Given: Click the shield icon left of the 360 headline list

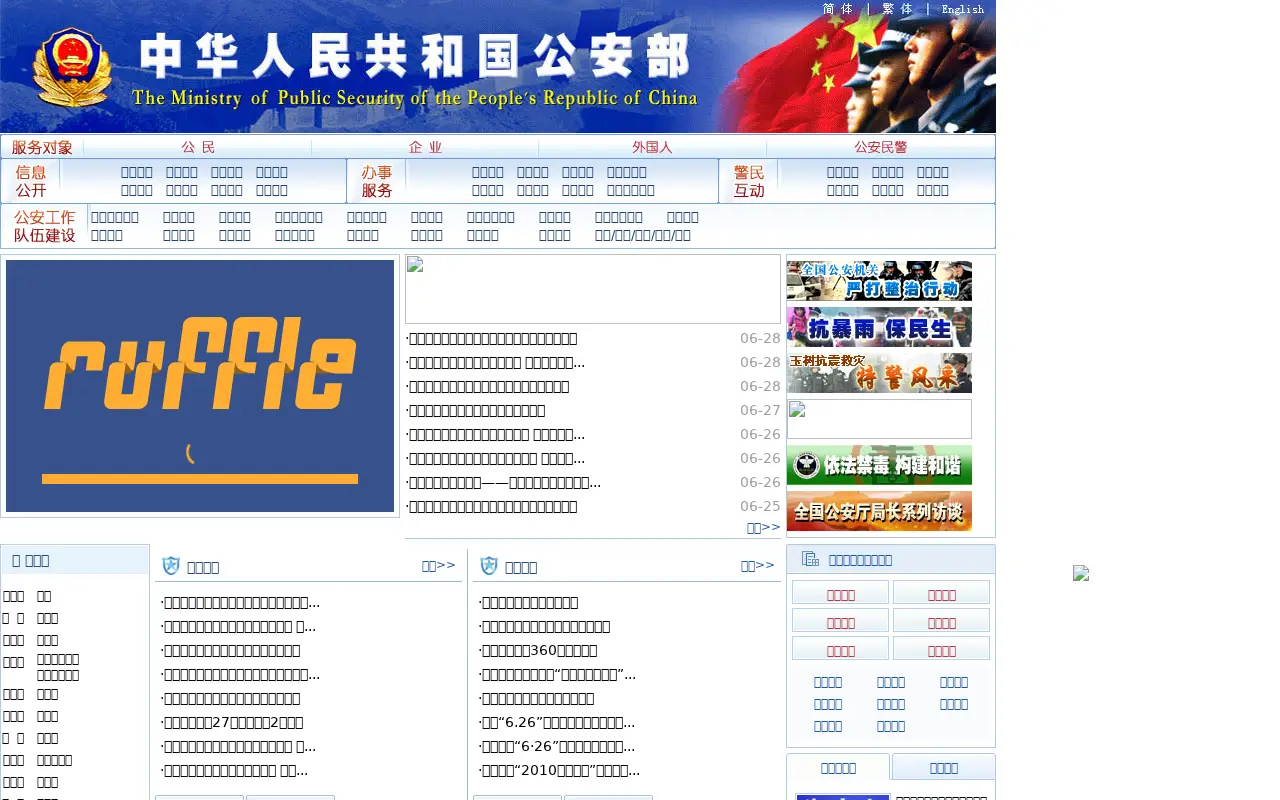Looking at the screenshot, I should (489, 566).
